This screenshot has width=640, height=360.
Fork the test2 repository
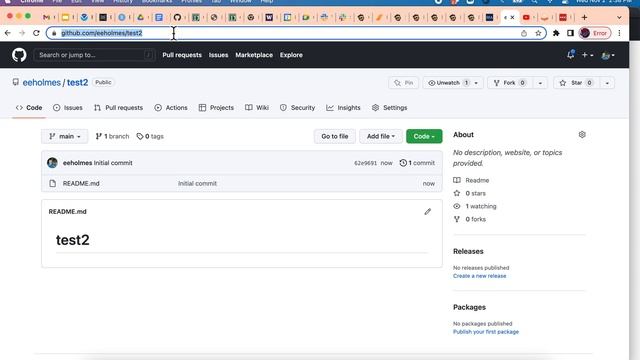pyautogui.click(x=509, y=83)
